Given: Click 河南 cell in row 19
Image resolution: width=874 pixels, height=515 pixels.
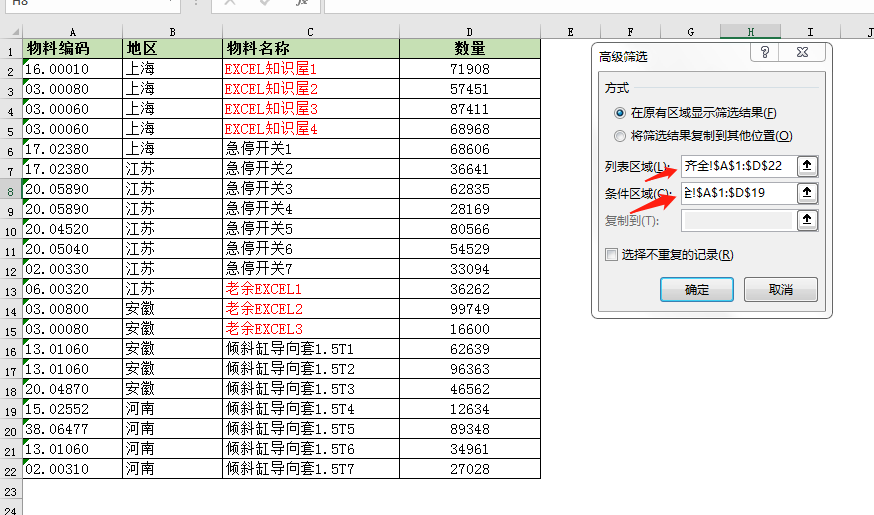Looking at the screenshot, I should pos(172,409).
